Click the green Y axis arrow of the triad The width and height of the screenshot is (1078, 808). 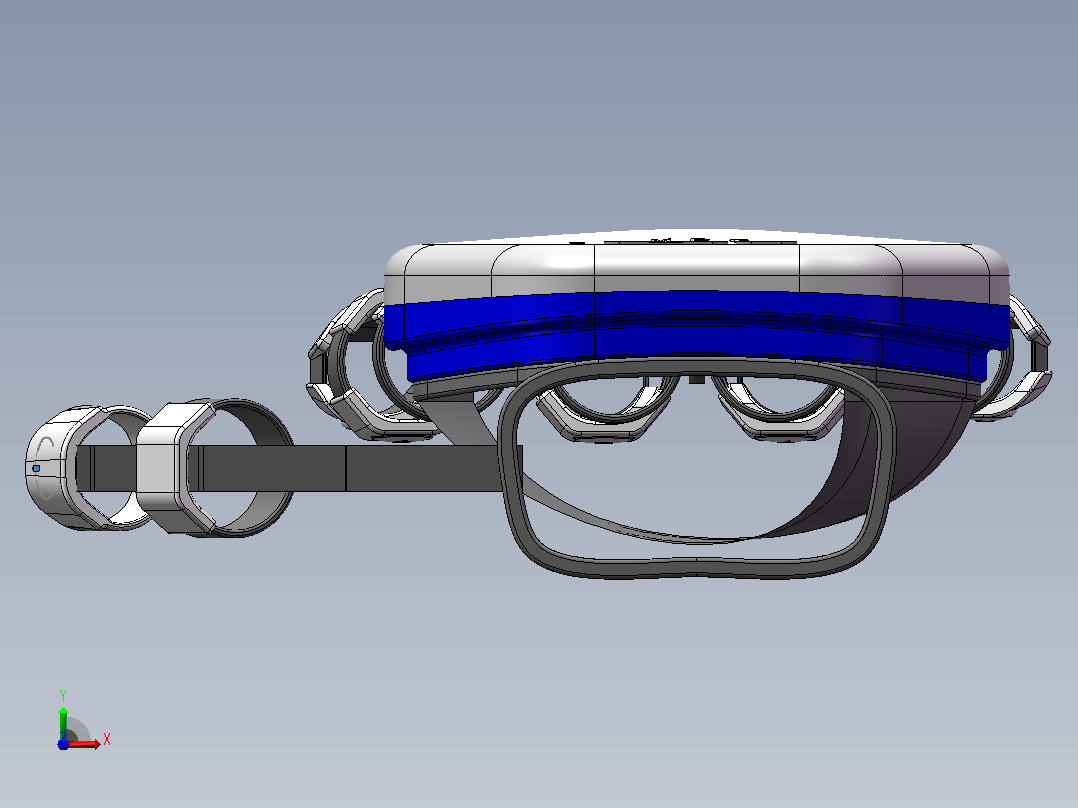click(63, 723)
